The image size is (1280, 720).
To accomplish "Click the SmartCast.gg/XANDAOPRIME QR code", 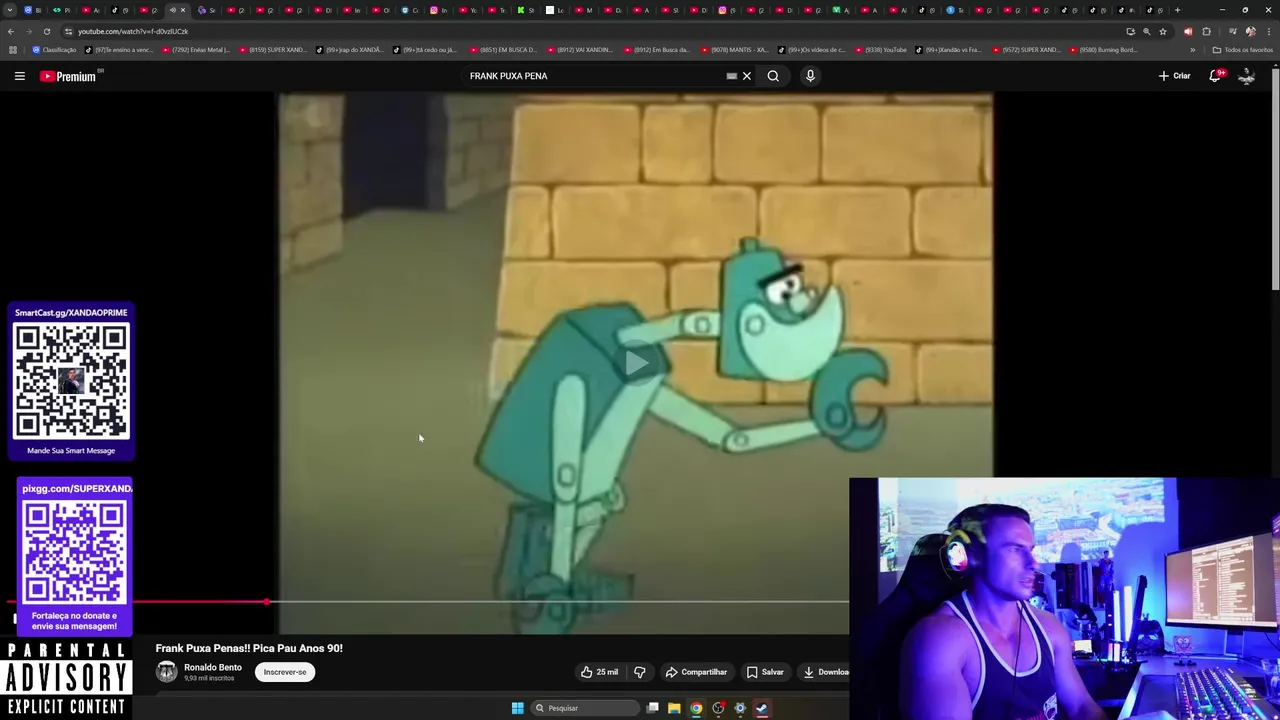I will [71, 382].
